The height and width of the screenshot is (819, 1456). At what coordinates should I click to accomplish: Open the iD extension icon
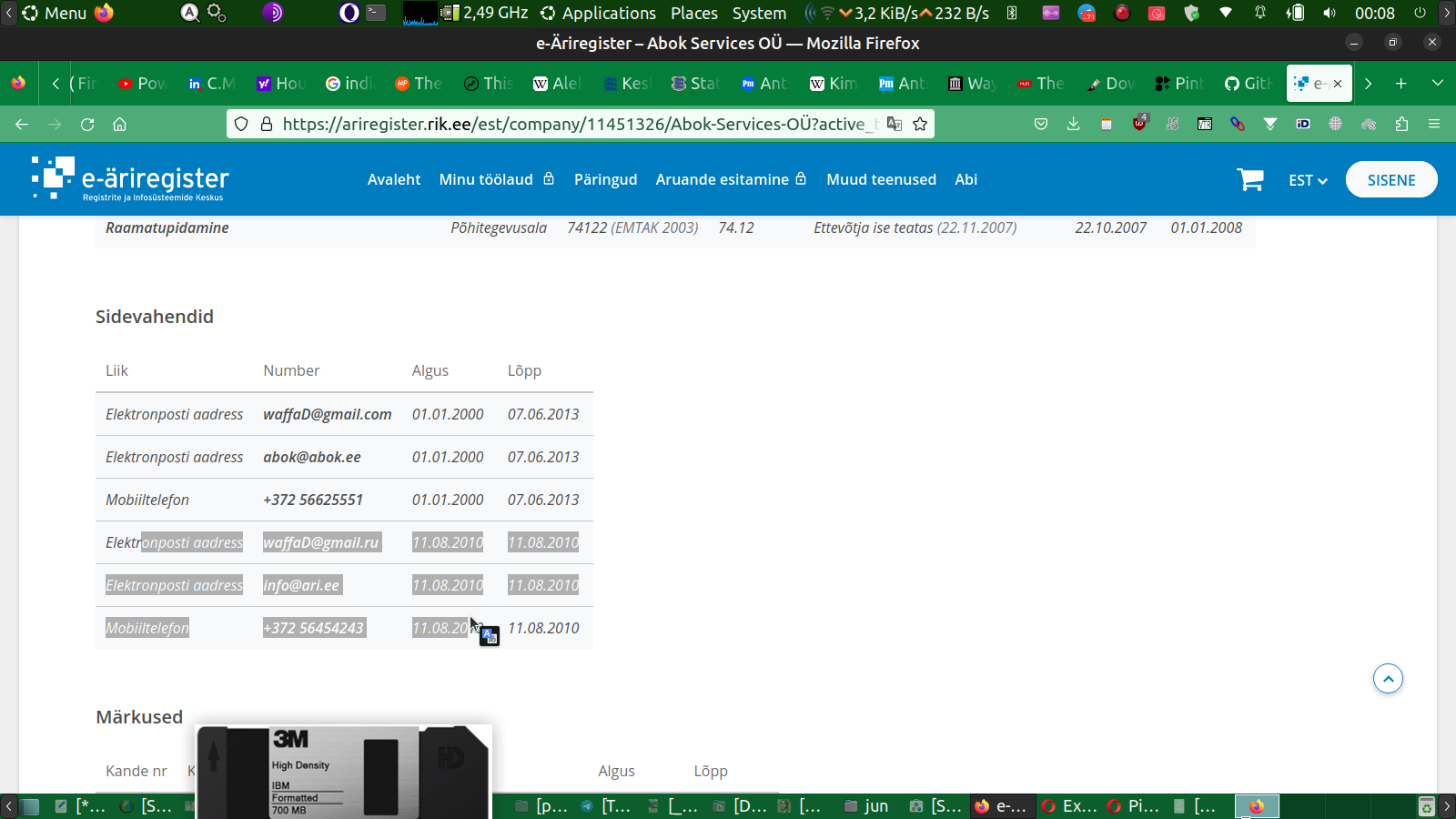pyautogui.click(x=1303, y=124)
